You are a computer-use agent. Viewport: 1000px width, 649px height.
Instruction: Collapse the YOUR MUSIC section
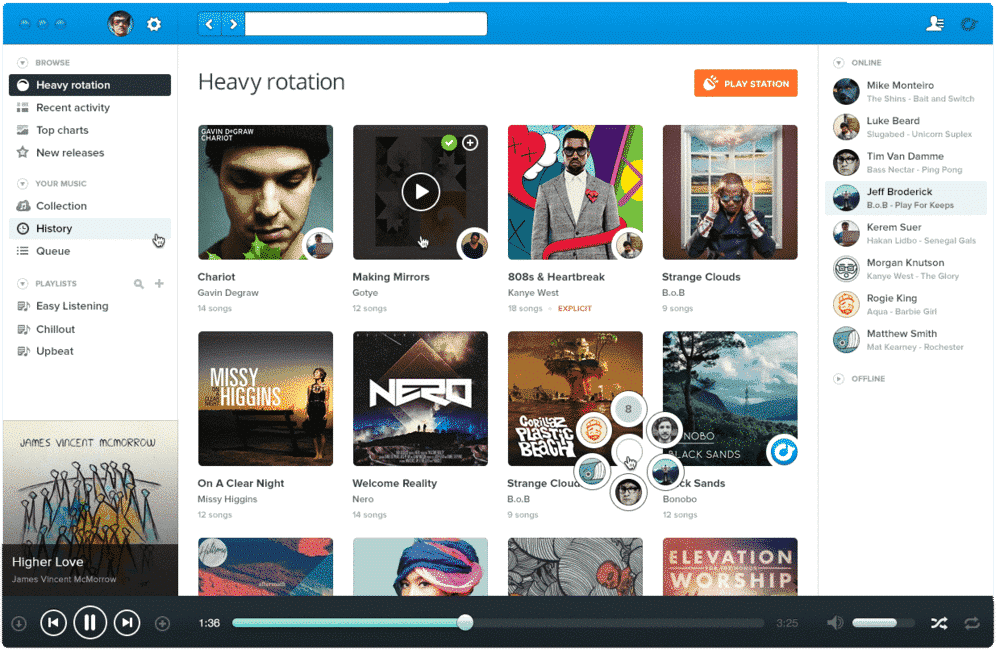click(22, 183)
